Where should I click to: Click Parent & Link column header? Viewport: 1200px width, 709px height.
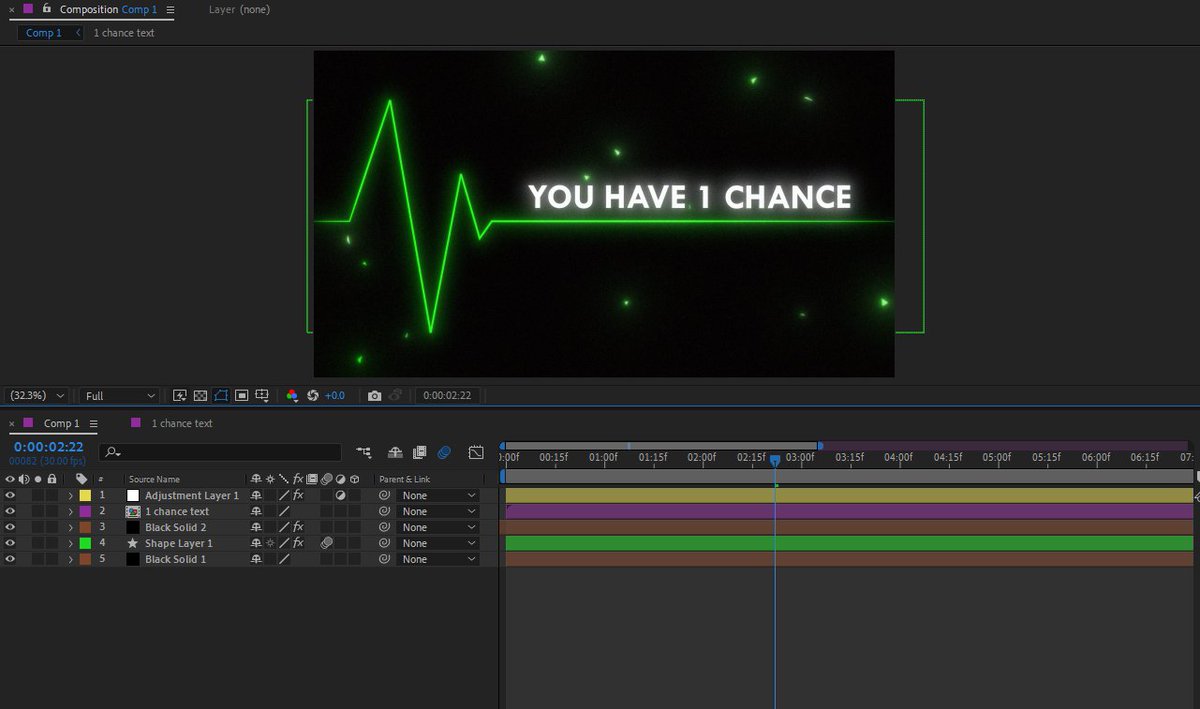point(404,480)
